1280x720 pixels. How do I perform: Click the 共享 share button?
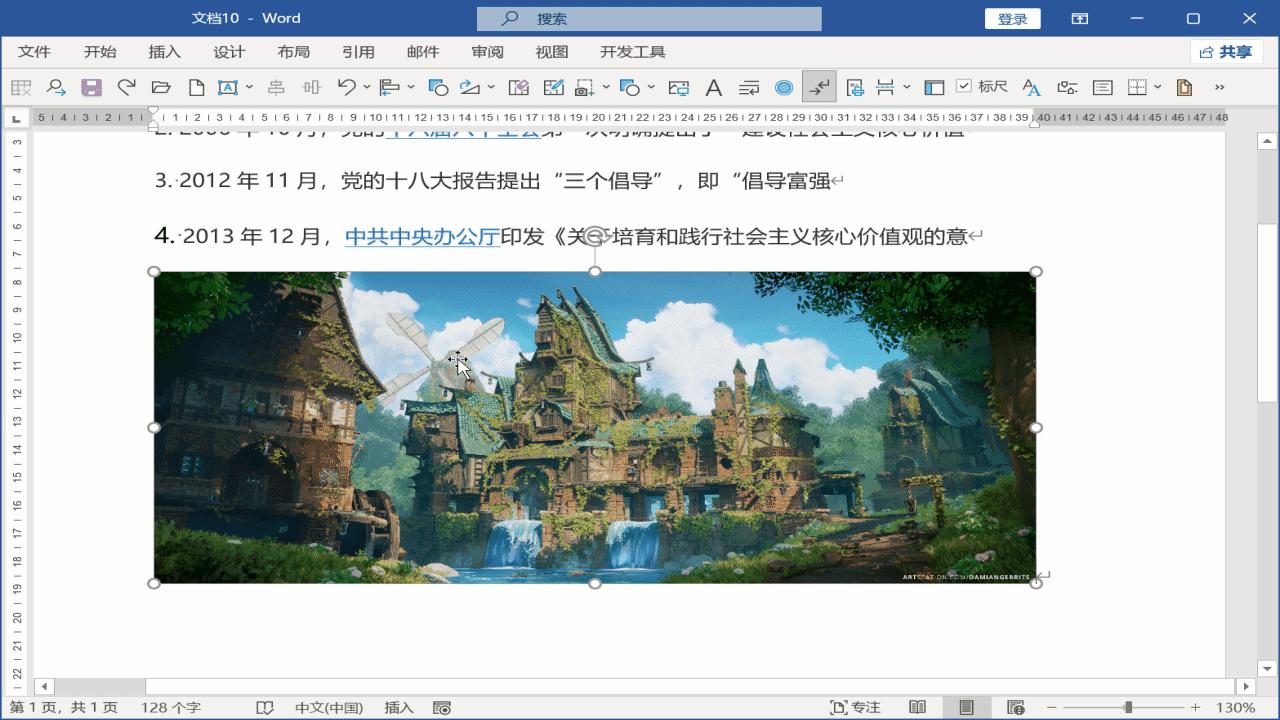(x=1227, y=52)
